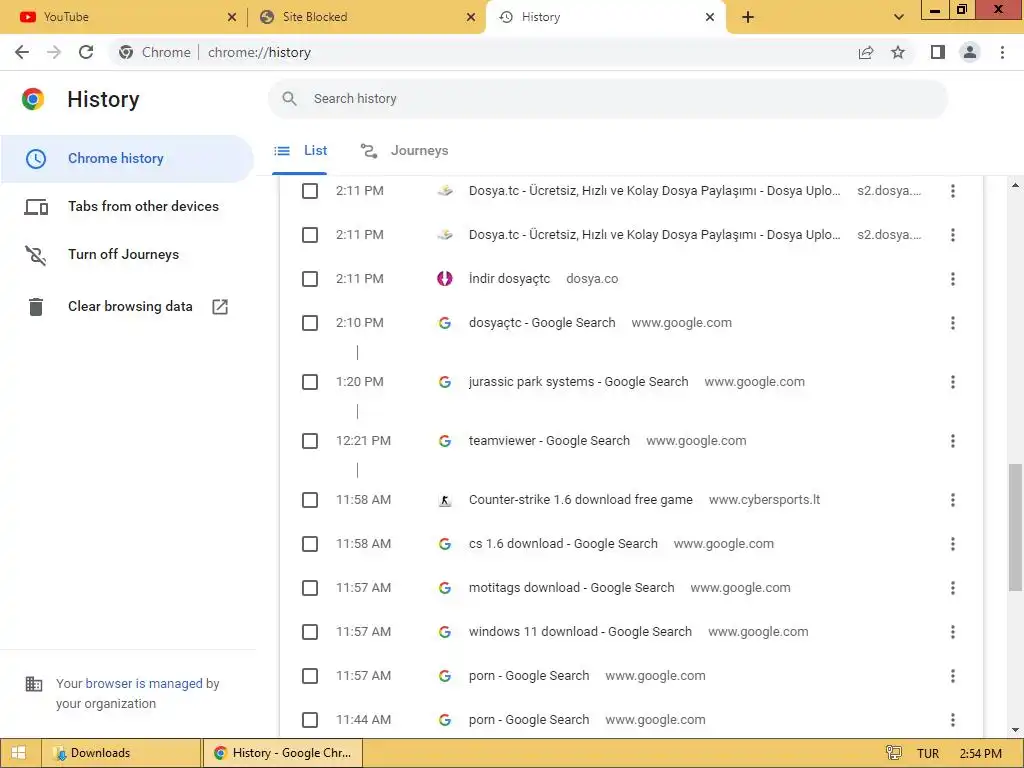Click the vertical scrollbar thumb
The width and height of the screenshot is (1024, 768).
1015,527
